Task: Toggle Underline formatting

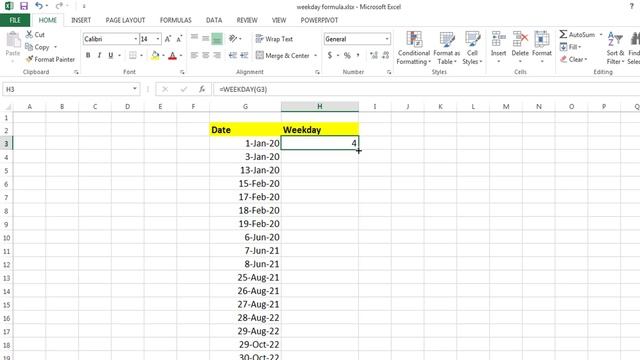Action: pyautogui.click(x=111, y=55)
